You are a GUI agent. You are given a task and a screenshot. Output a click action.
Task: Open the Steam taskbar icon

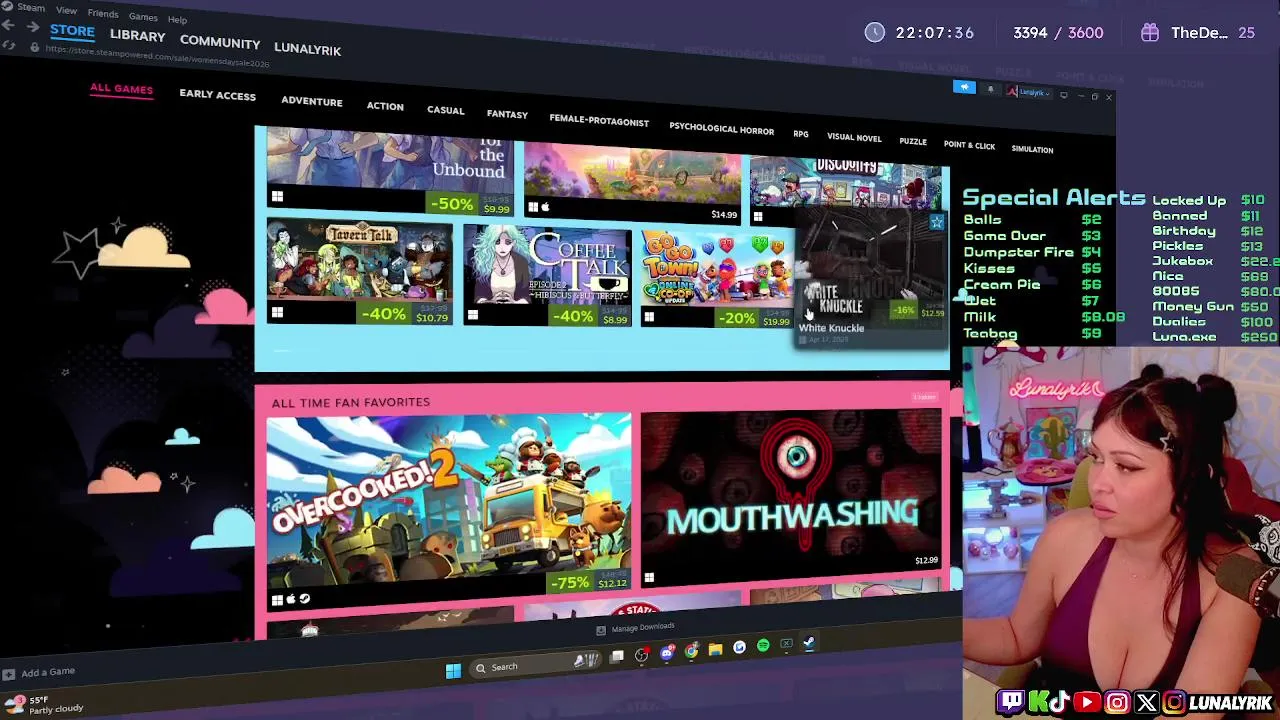(x=808, y=643)
